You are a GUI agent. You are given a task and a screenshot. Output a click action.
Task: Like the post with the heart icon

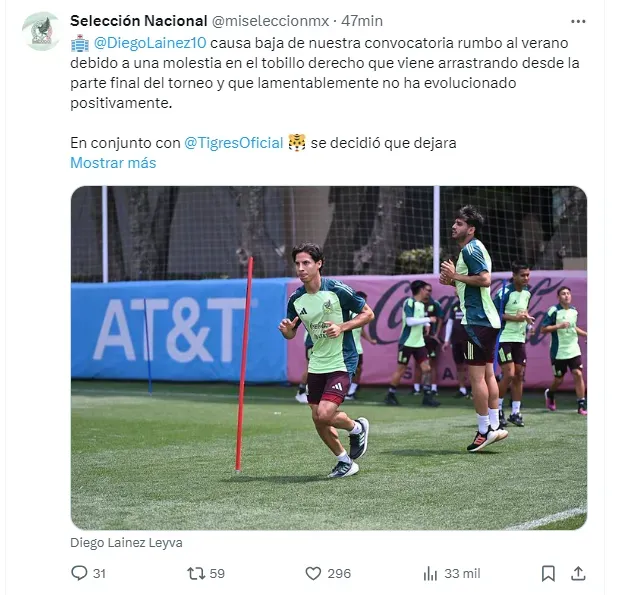click(x=313, y=574)
